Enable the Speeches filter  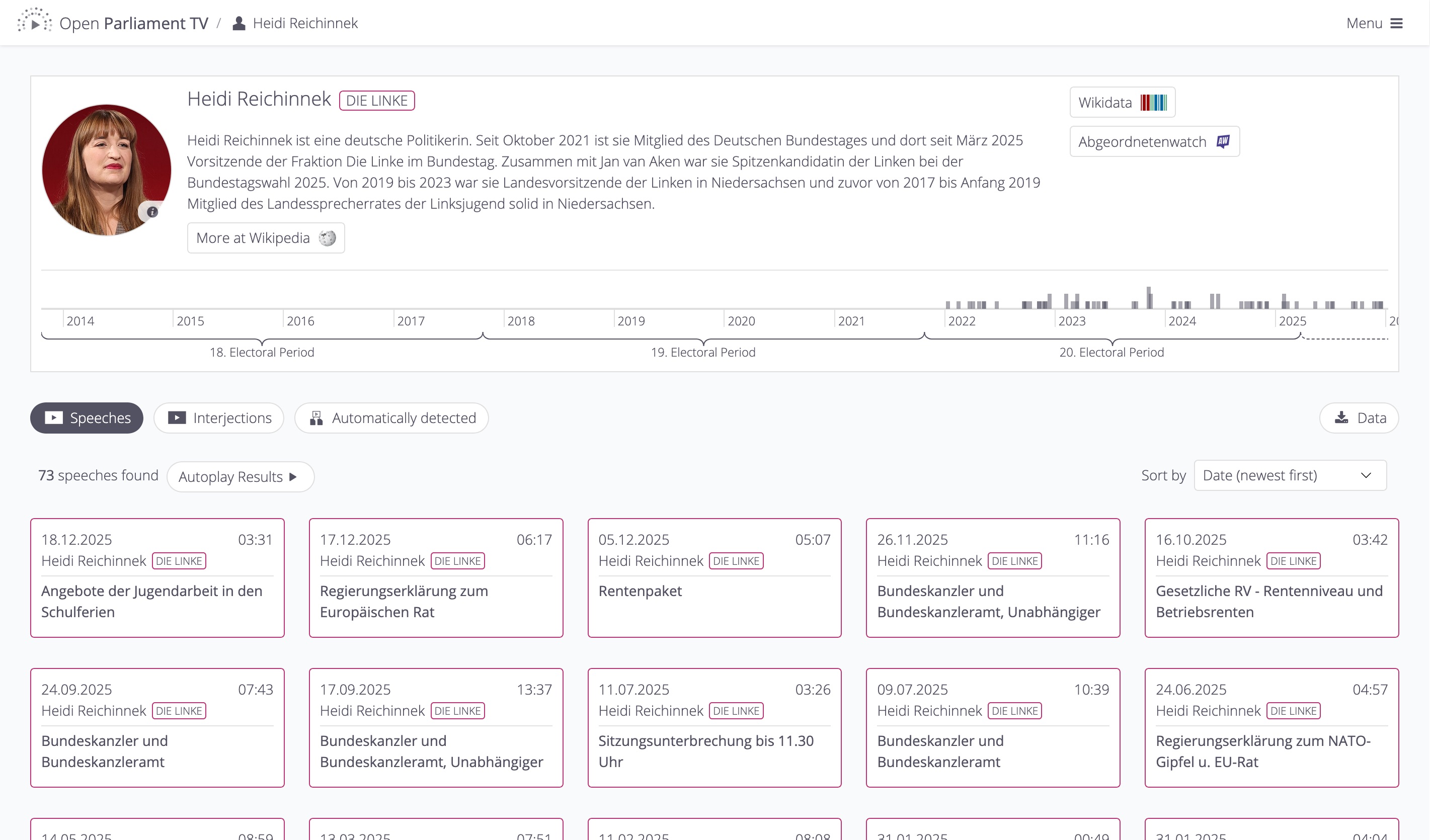tap(86, 417)
